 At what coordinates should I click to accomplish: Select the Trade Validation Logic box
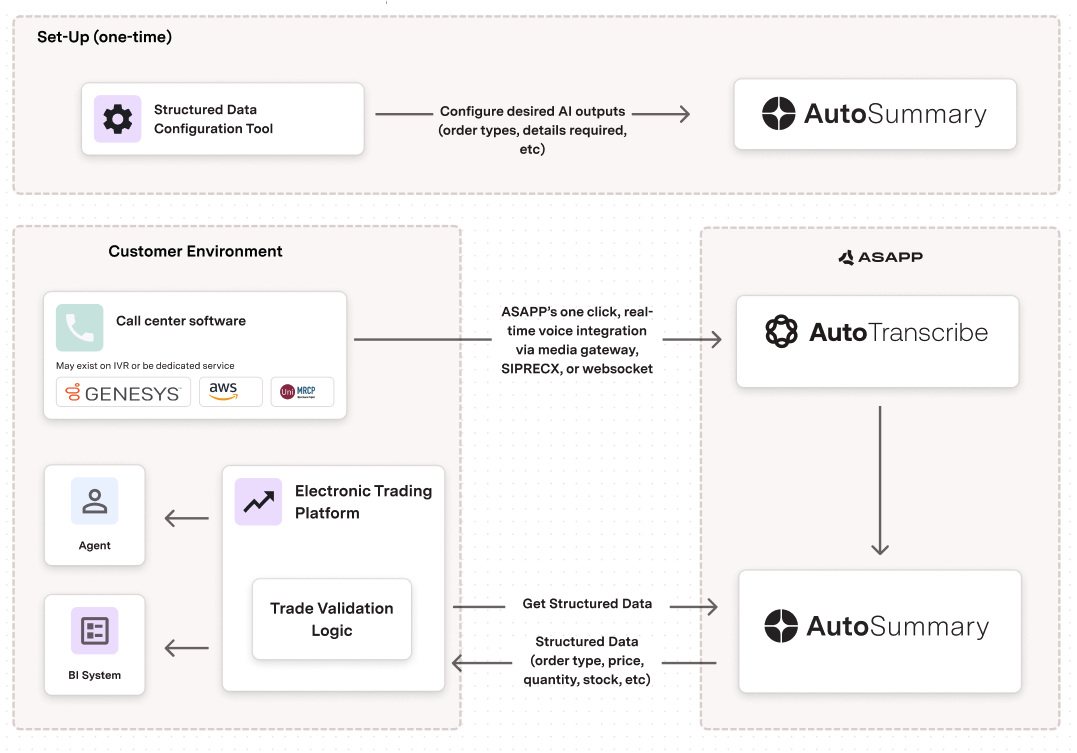(x=332, y=619)
